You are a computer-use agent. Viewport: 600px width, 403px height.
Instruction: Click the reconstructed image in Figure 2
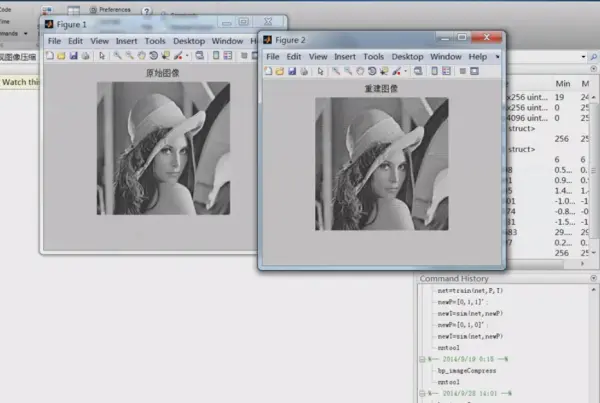pos(382,164)
